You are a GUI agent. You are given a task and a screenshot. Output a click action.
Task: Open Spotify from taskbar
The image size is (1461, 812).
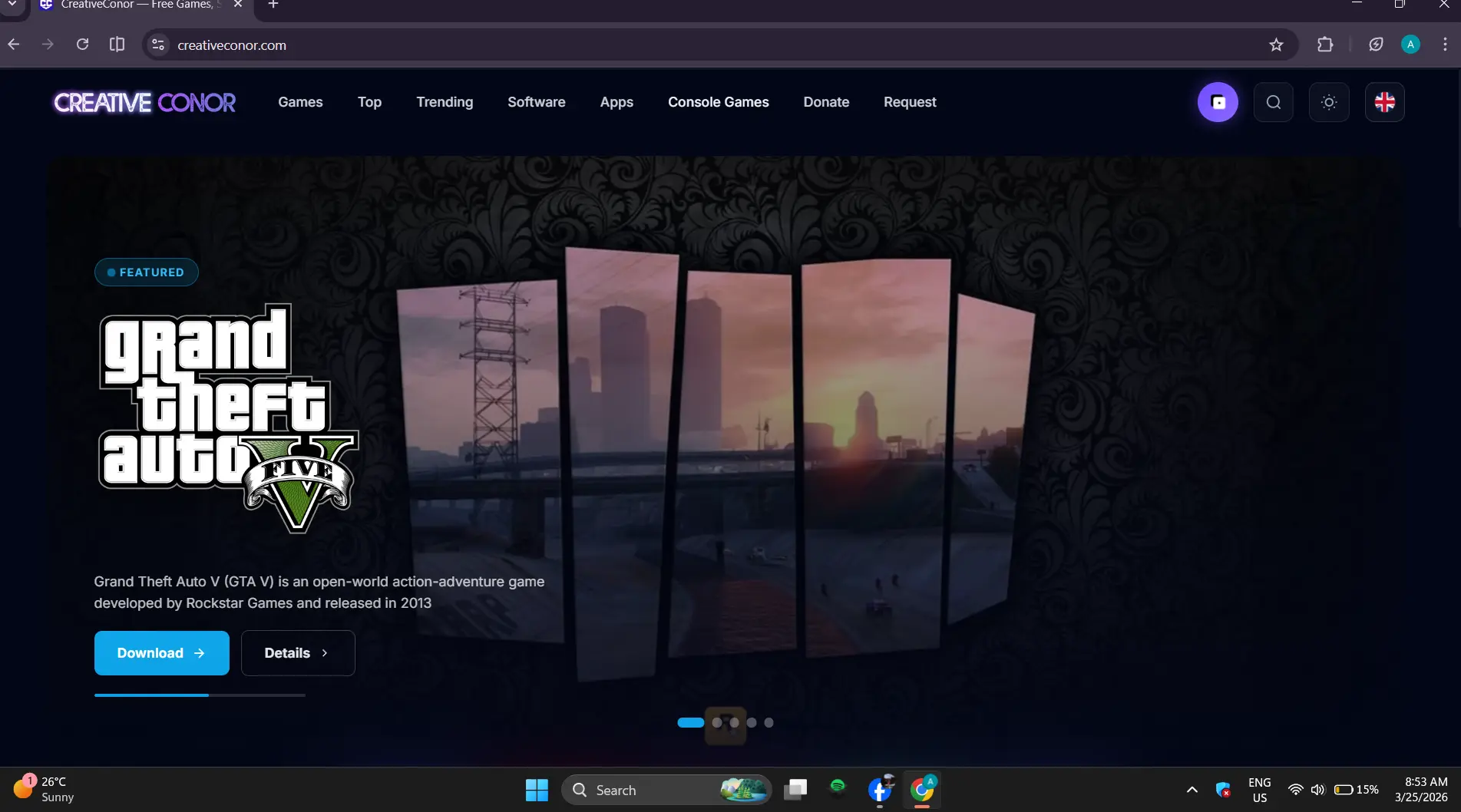pyautogui.click(x=838, y=787)
